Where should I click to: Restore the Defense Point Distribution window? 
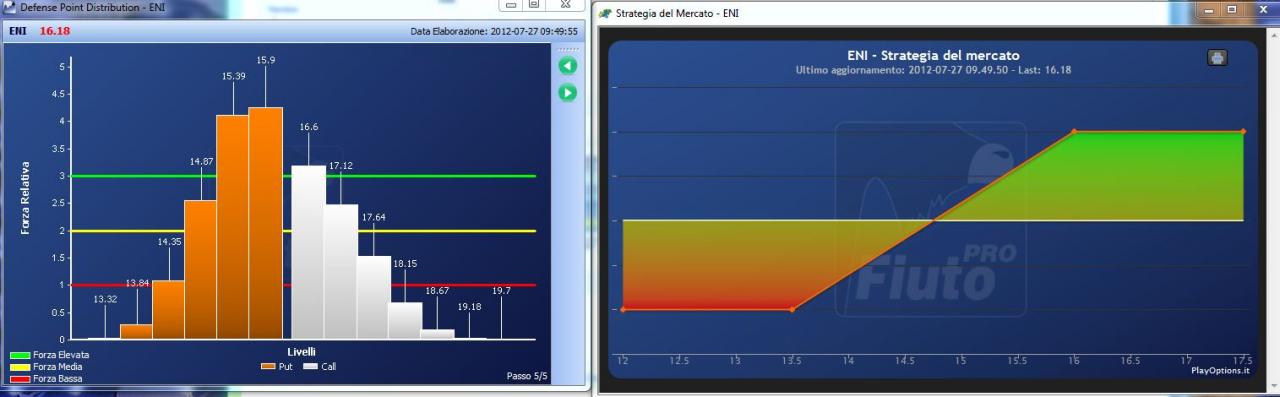coord(535,5)
